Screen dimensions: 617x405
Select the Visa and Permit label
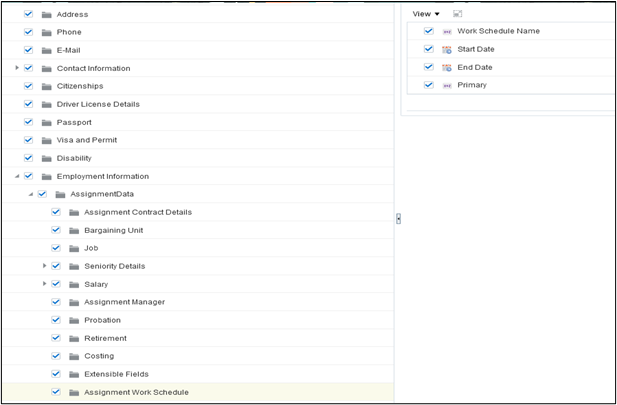coord(87,140)
